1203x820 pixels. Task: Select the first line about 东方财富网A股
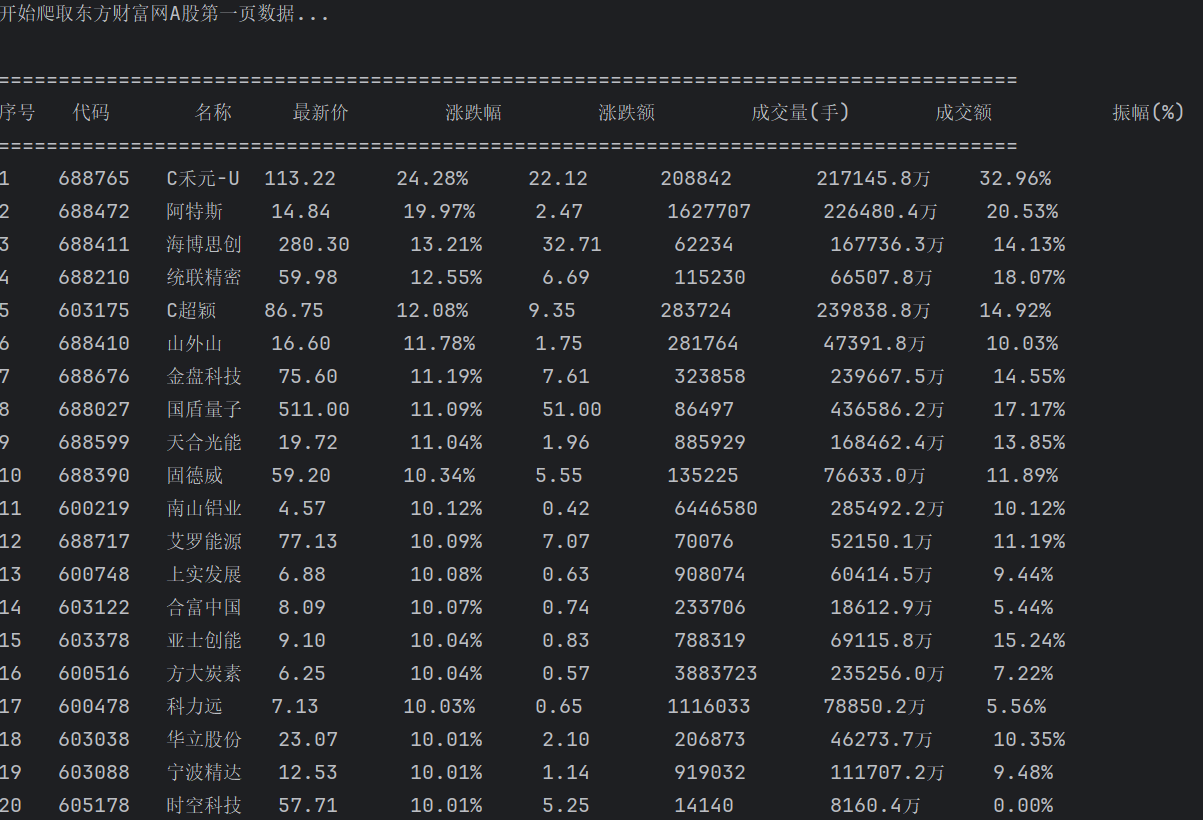(165, 14)
